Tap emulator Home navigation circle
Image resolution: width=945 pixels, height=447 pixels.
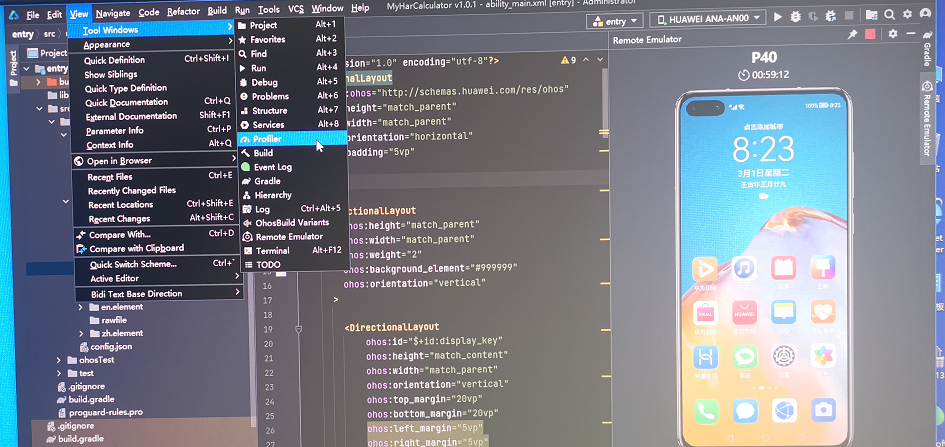tap(764, 436)
